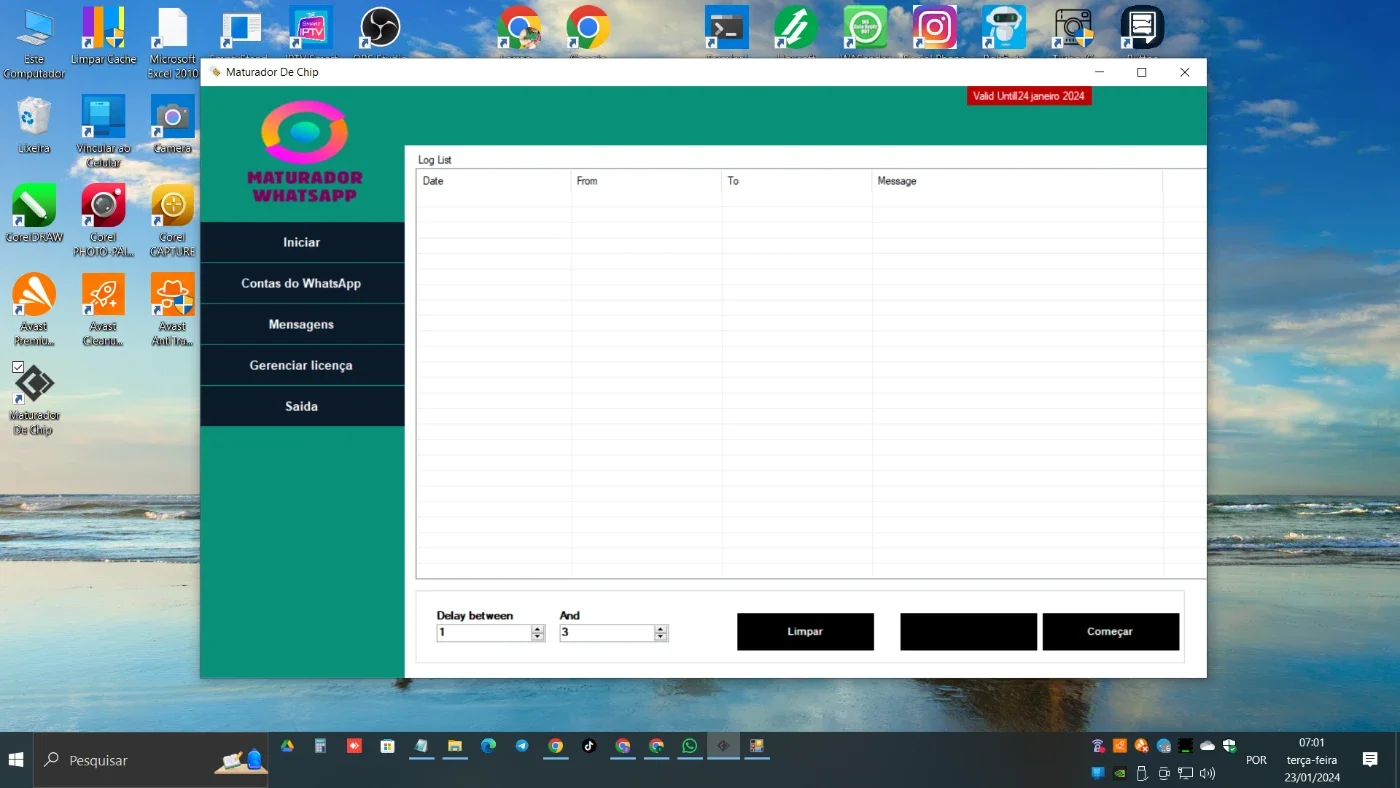Image resolution: width=1400 pixels, height=788 pixels.
Task: Select the CorelDRAW desktop icon
Action: [x=34, y=213]
